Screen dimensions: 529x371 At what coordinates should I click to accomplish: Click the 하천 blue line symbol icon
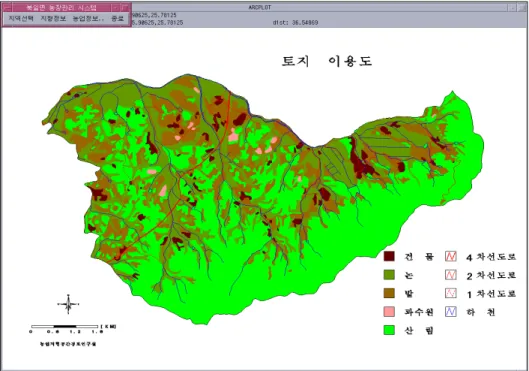(451, 312)
